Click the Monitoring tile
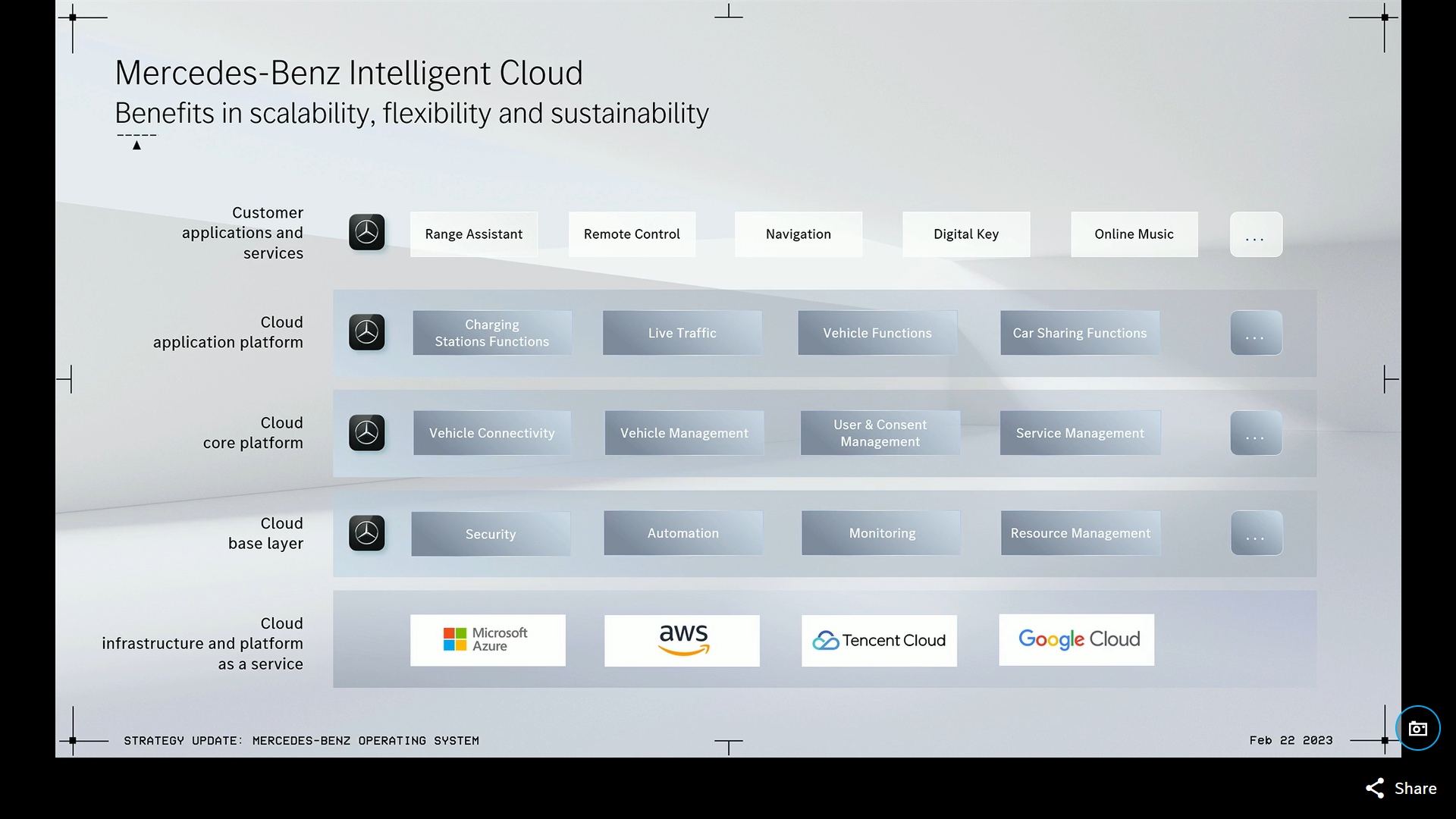Screen dimensions: 1456x819 [881, 533]
